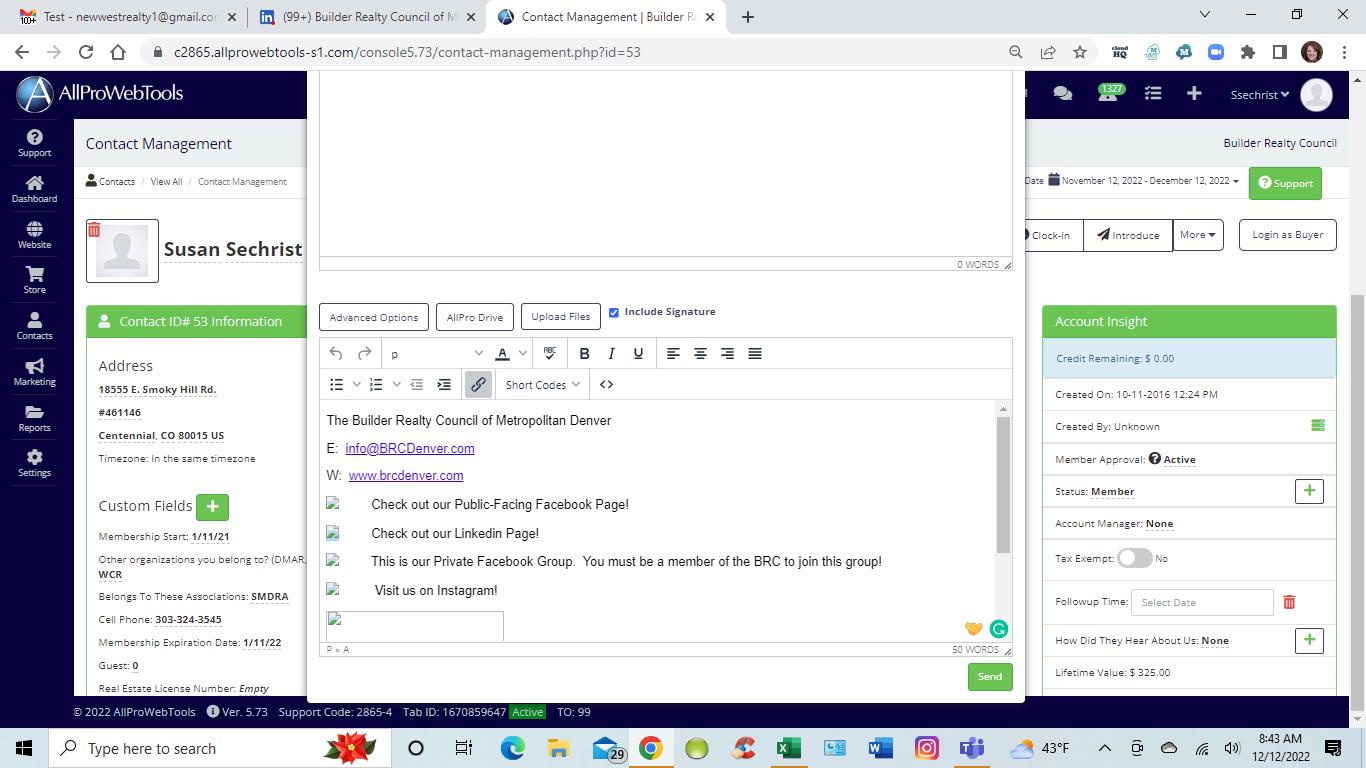Image resolution: width=1366 pixels, height=768 pixels.
Task: Toggle the Tax Exempt switch
Action: click(x=1135, y=558)
